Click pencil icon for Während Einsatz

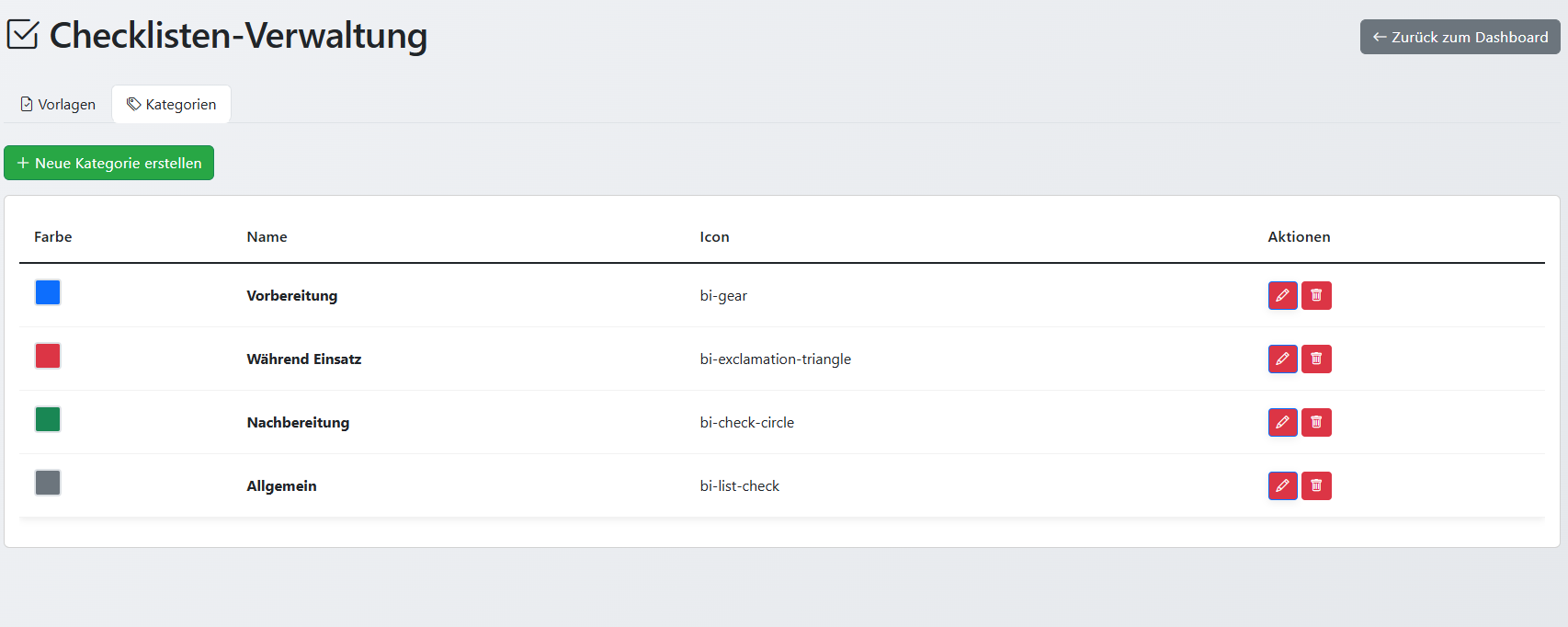[x=1282, y=359]
